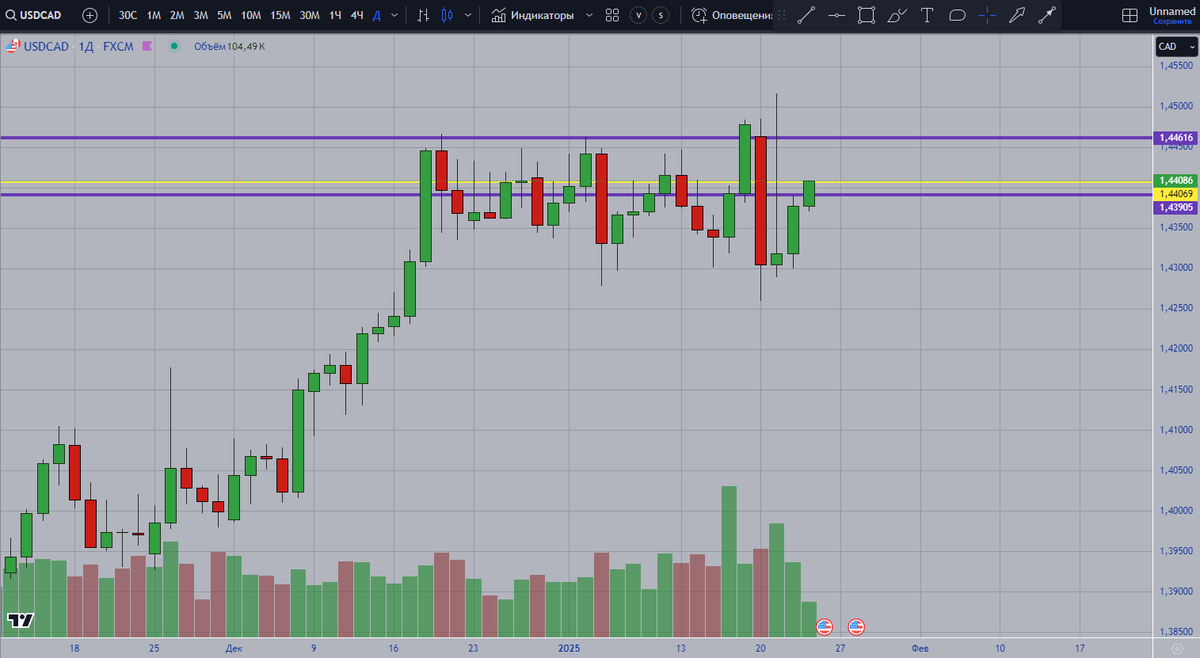Choose the 10M timeframe

pos(251,15)
